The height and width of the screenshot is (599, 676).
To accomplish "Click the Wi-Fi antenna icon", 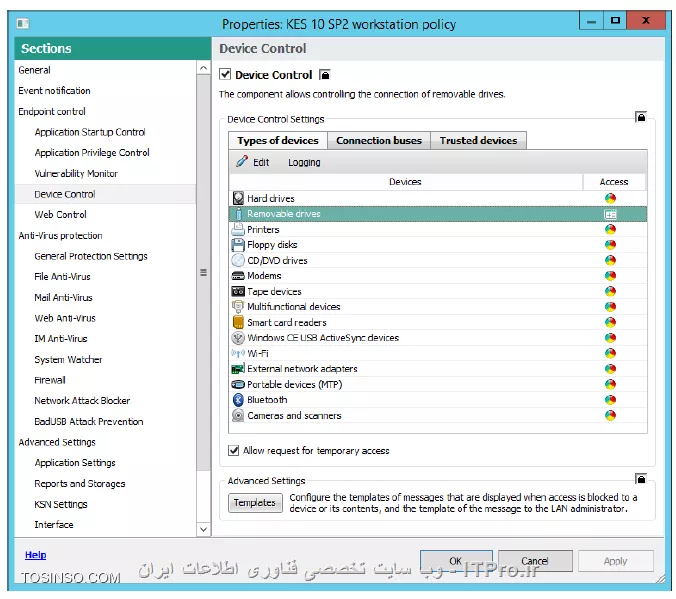I will pyautogui.click(x=238, y=353).
